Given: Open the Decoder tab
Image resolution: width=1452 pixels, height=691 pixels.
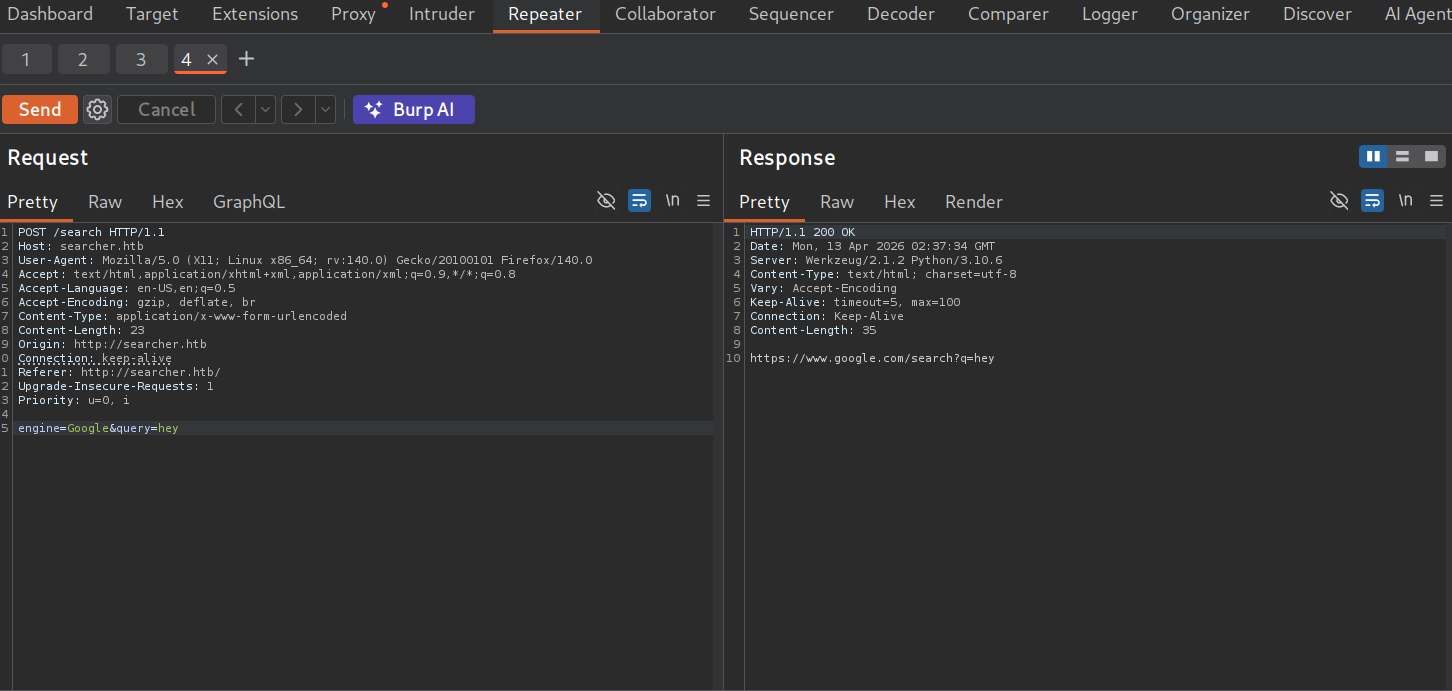Looking at the screenshot, I should tap(901, 14).
